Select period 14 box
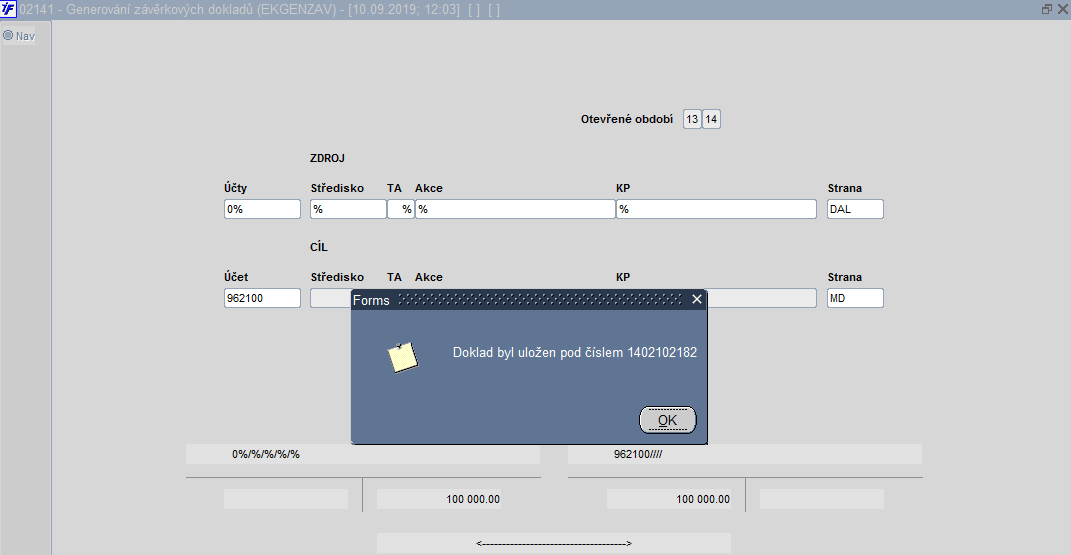The width and height of the screenshot is (1071, 555). [711, 119]
